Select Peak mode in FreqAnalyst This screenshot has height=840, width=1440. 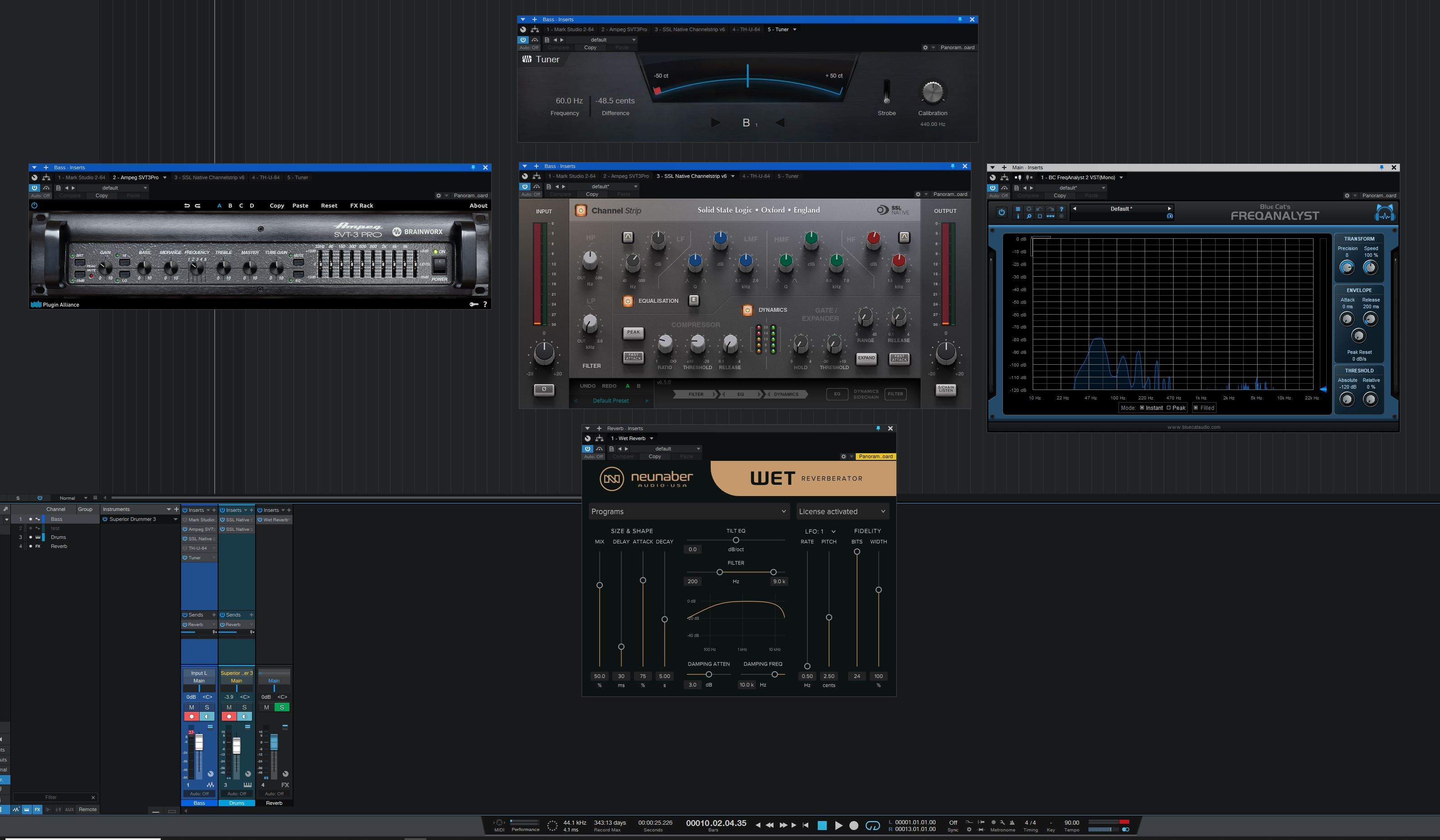[1176, 408]
